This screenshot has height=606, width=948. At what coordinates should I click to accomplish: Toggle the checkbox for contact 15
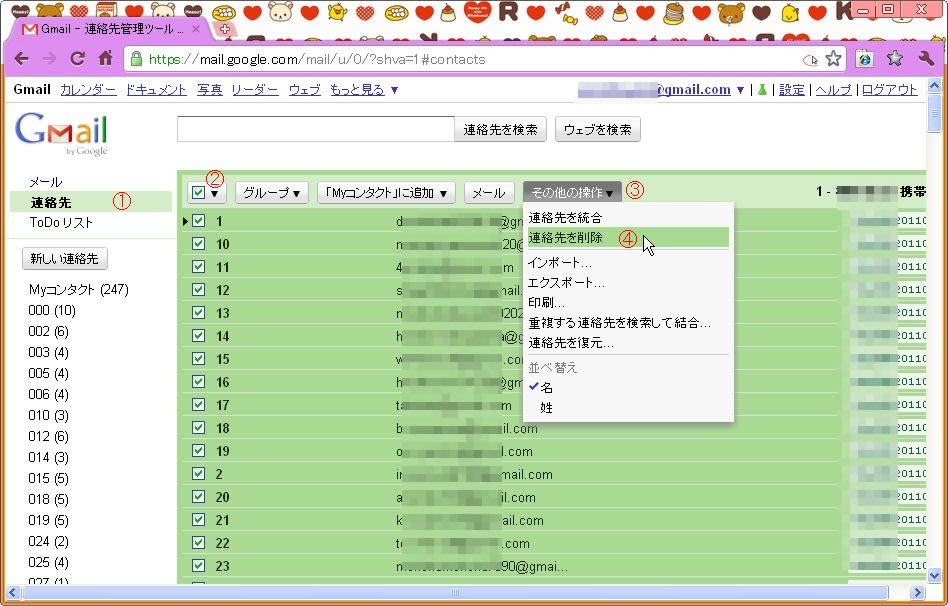[198, 359]
